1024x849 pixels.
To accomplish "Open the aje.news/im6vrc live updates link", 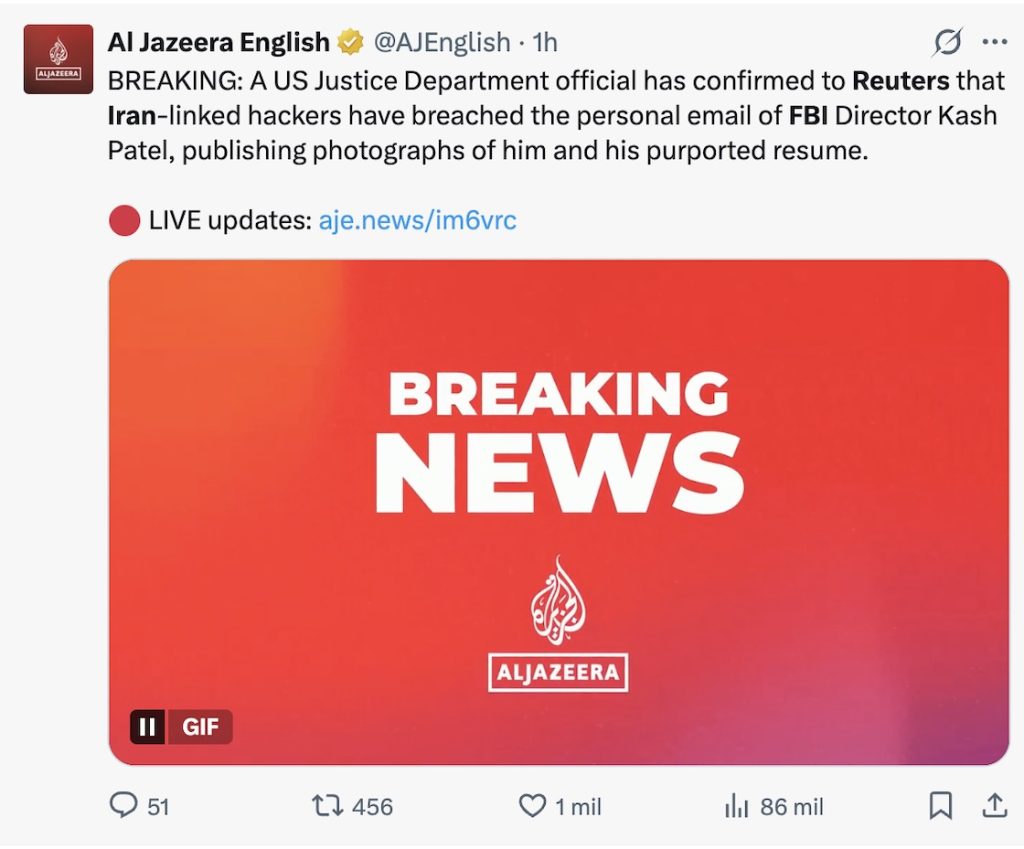I will (417, 220).
